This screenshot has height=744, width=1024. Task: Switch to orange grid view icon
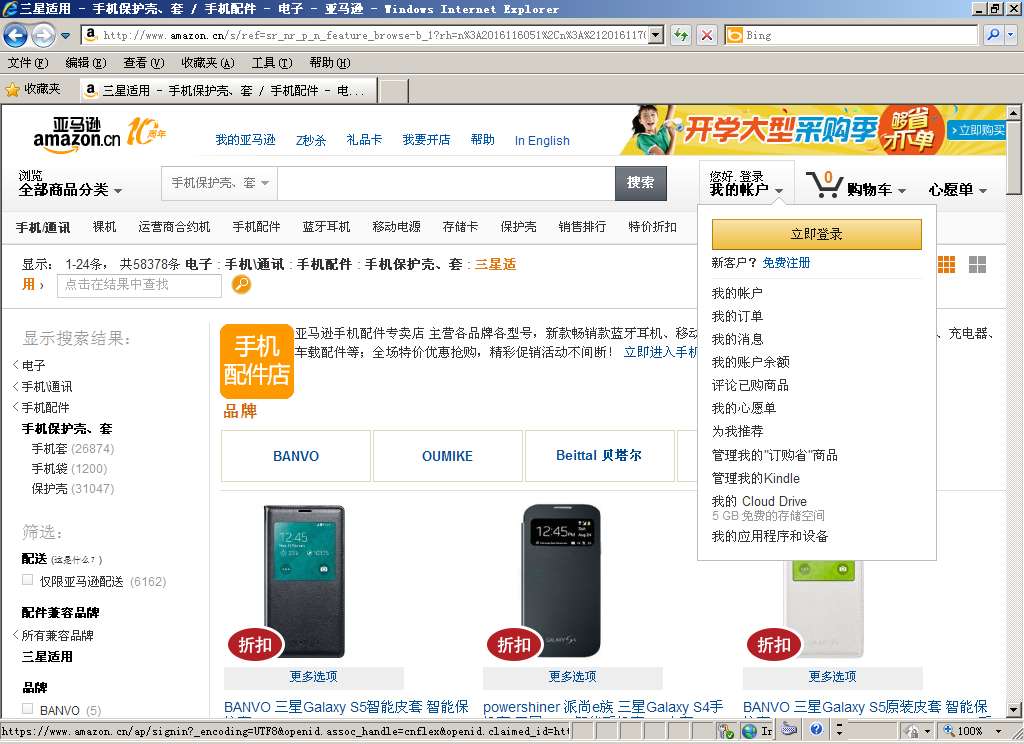pyautogui.click(x=946, y=265)
